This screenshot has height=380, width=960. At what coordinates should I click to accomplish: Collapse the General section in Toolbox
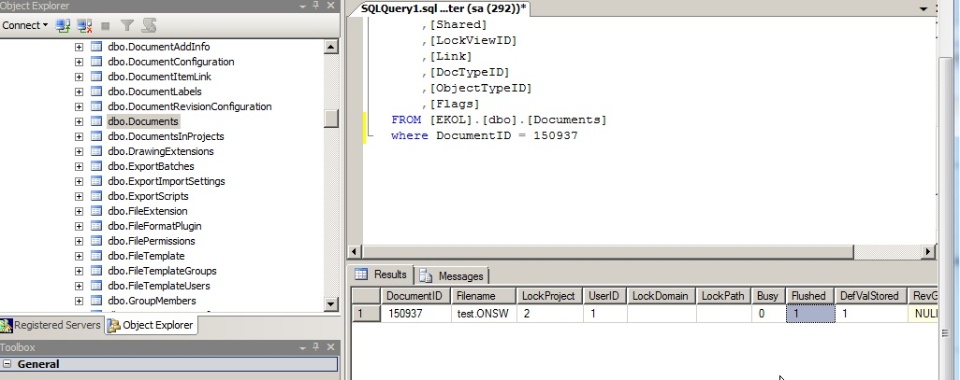point(7,364)
